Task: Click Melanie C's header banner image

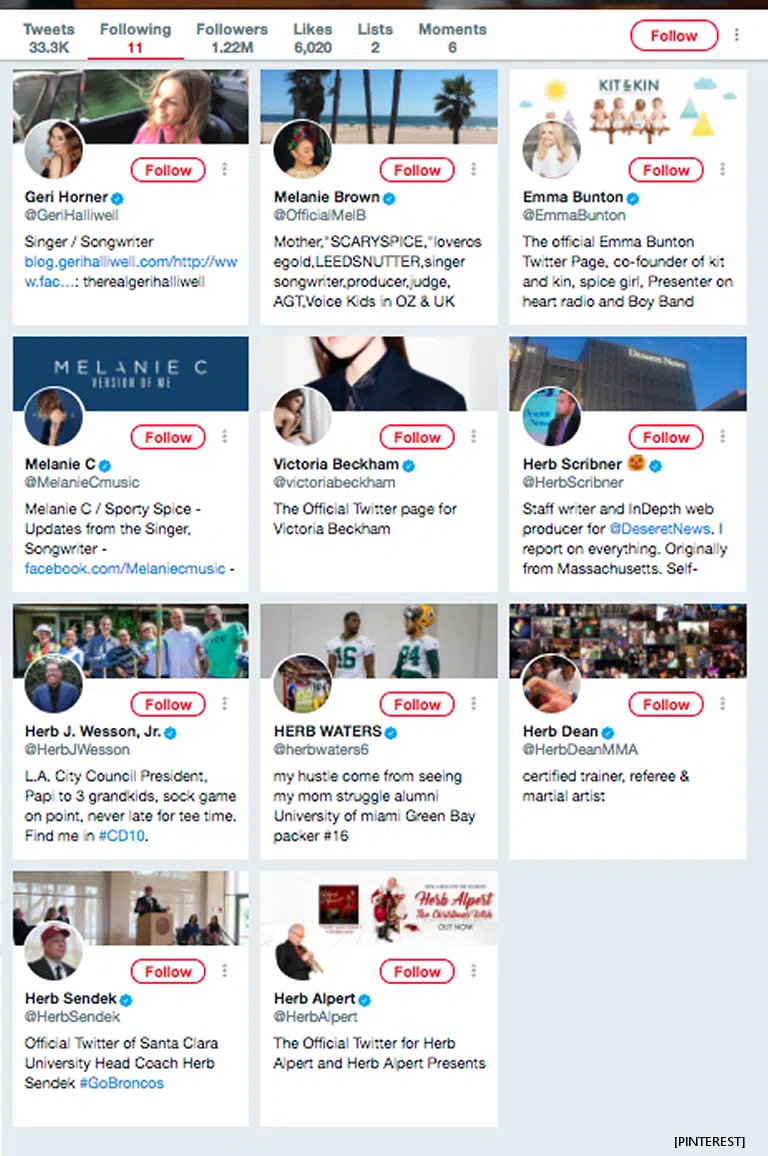Action: coord(131,373)
